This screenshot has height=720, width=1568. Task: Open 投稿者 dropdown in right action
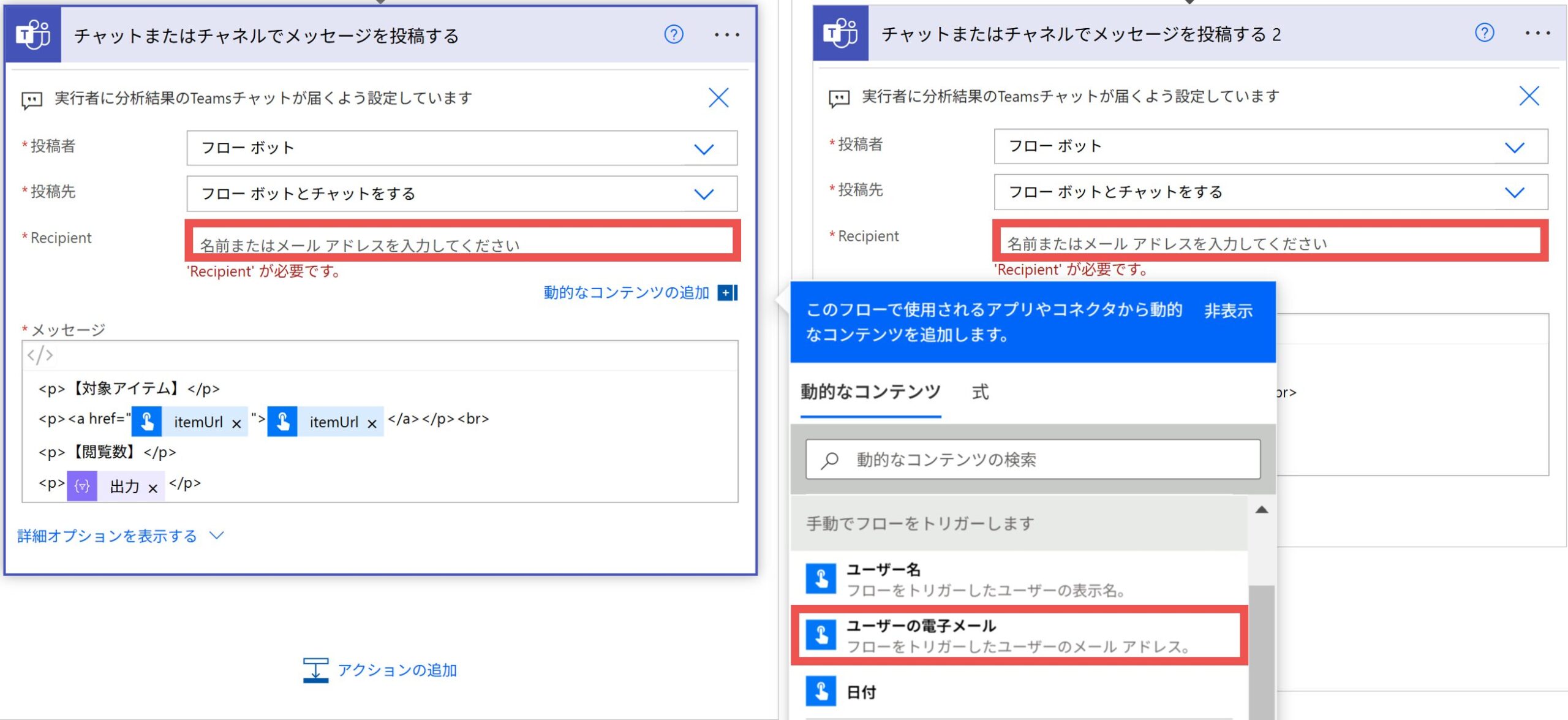coord(1514,147)
